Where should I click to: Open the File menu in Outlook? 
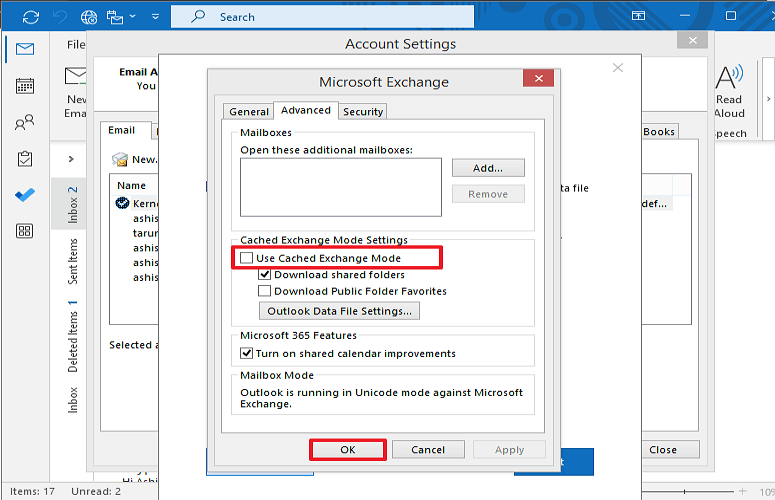click(x=76, y=45)
